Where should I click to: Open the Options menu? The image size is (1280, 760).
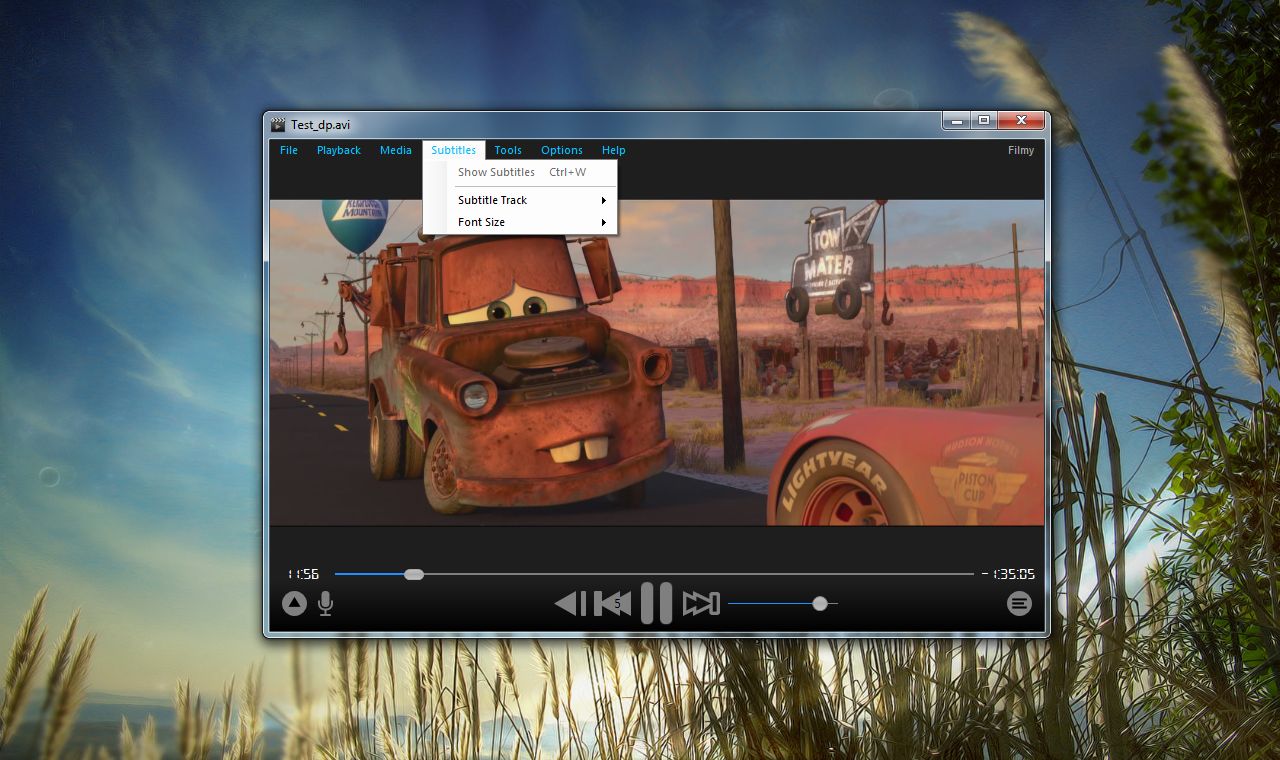(562, 150)
